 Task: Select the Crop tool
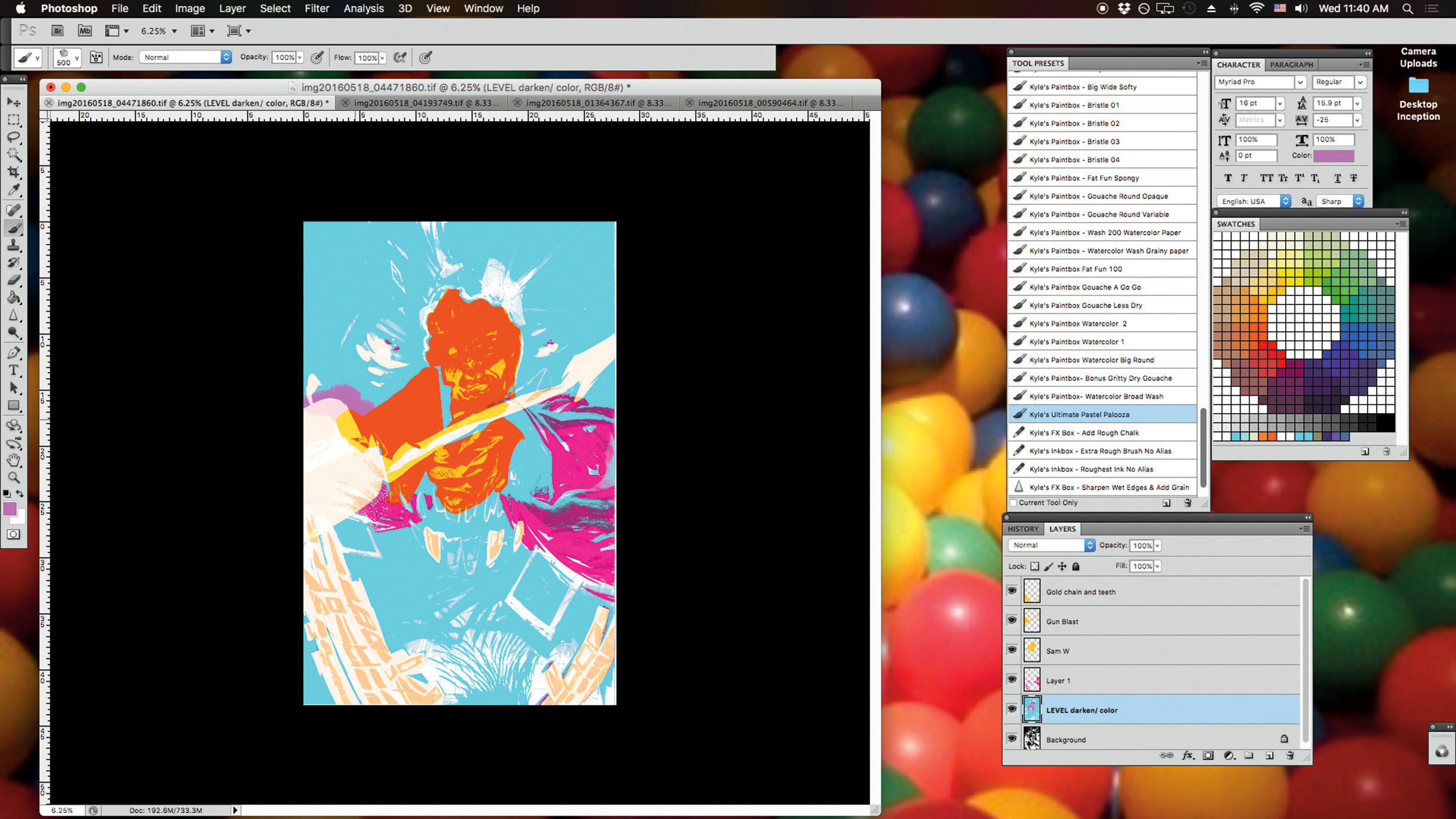pos(14,172)
